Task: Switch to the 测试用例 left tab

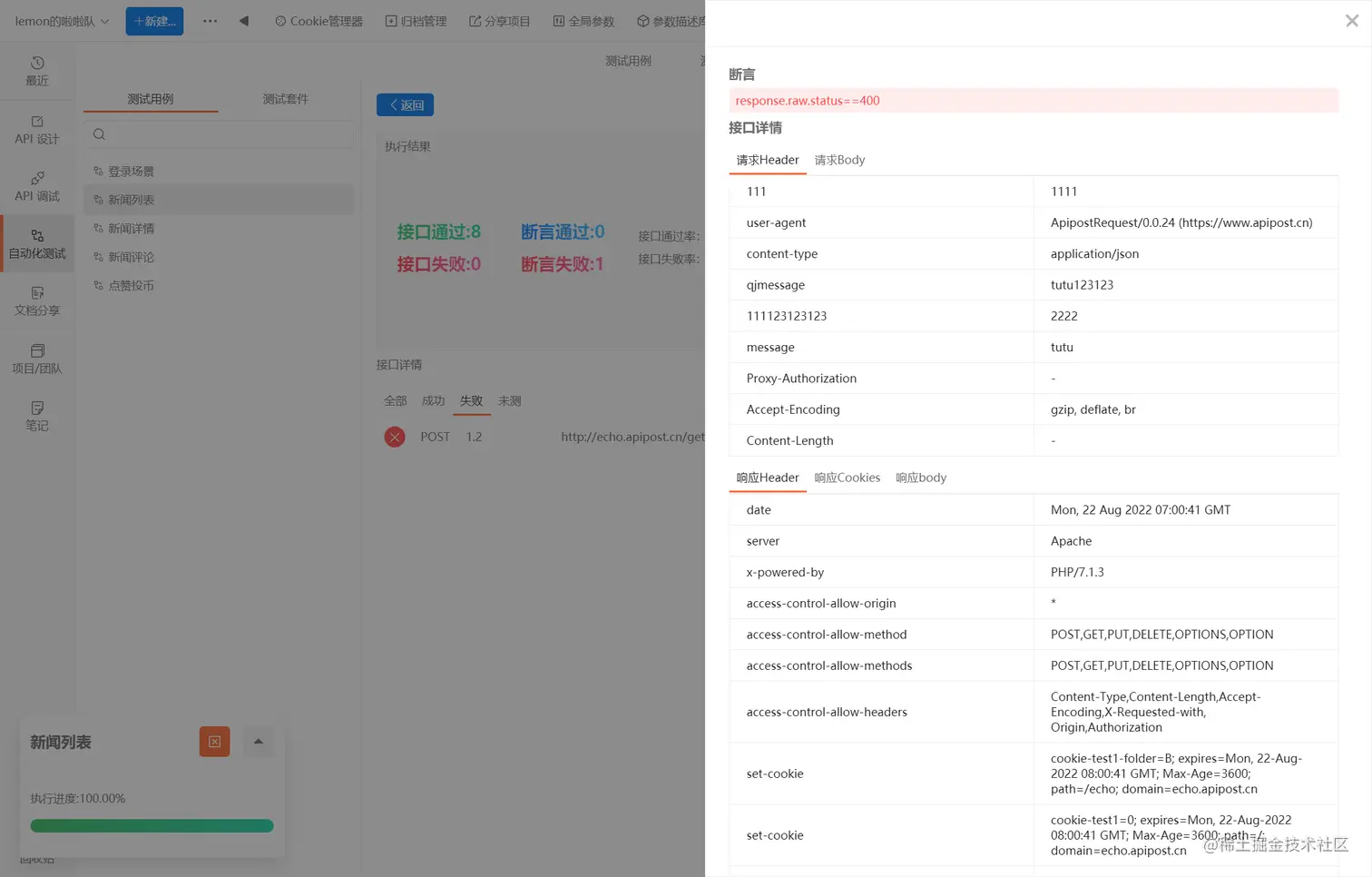Action: click(x=151, y=99)
